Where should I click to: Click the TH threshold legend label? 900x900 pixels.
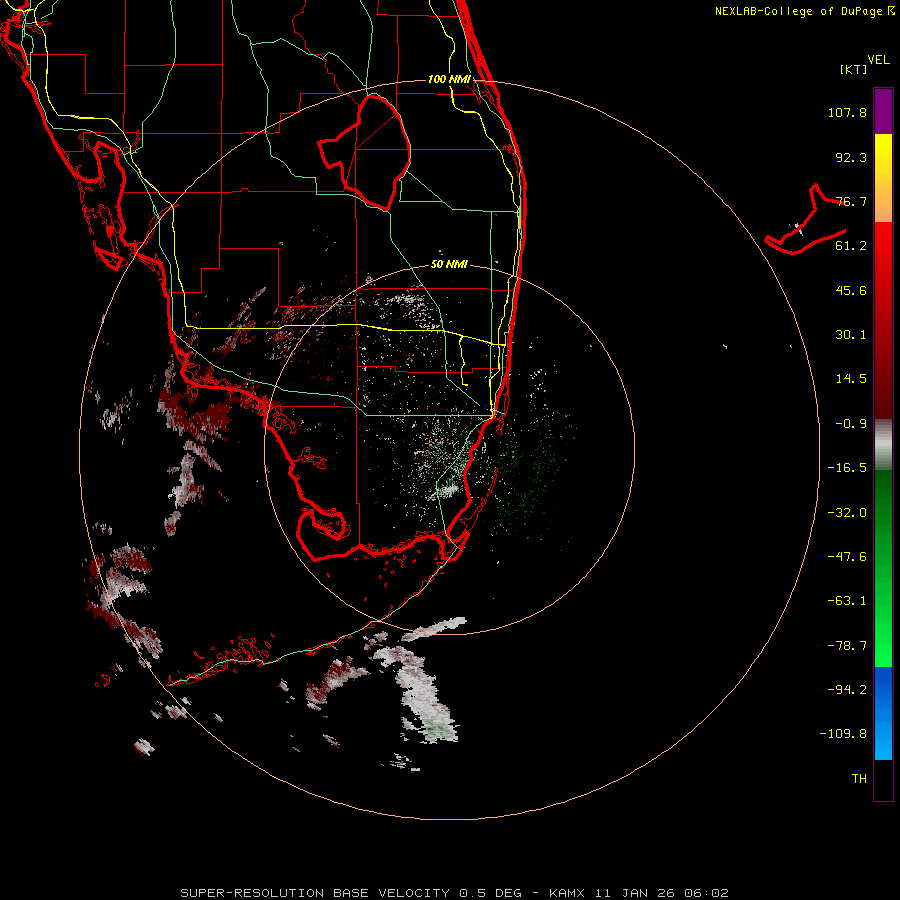click(x=859, y=778)
